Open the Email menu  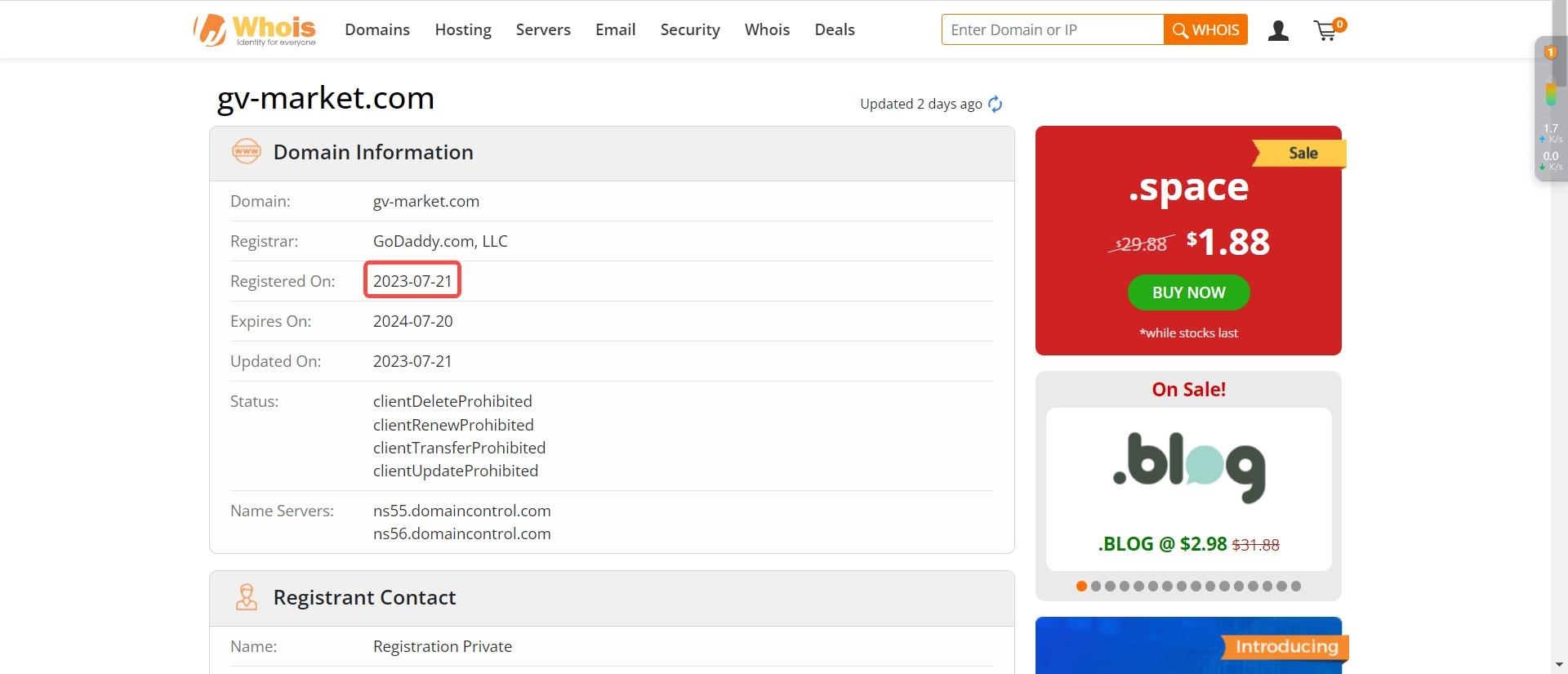click(x=615, y=29)
